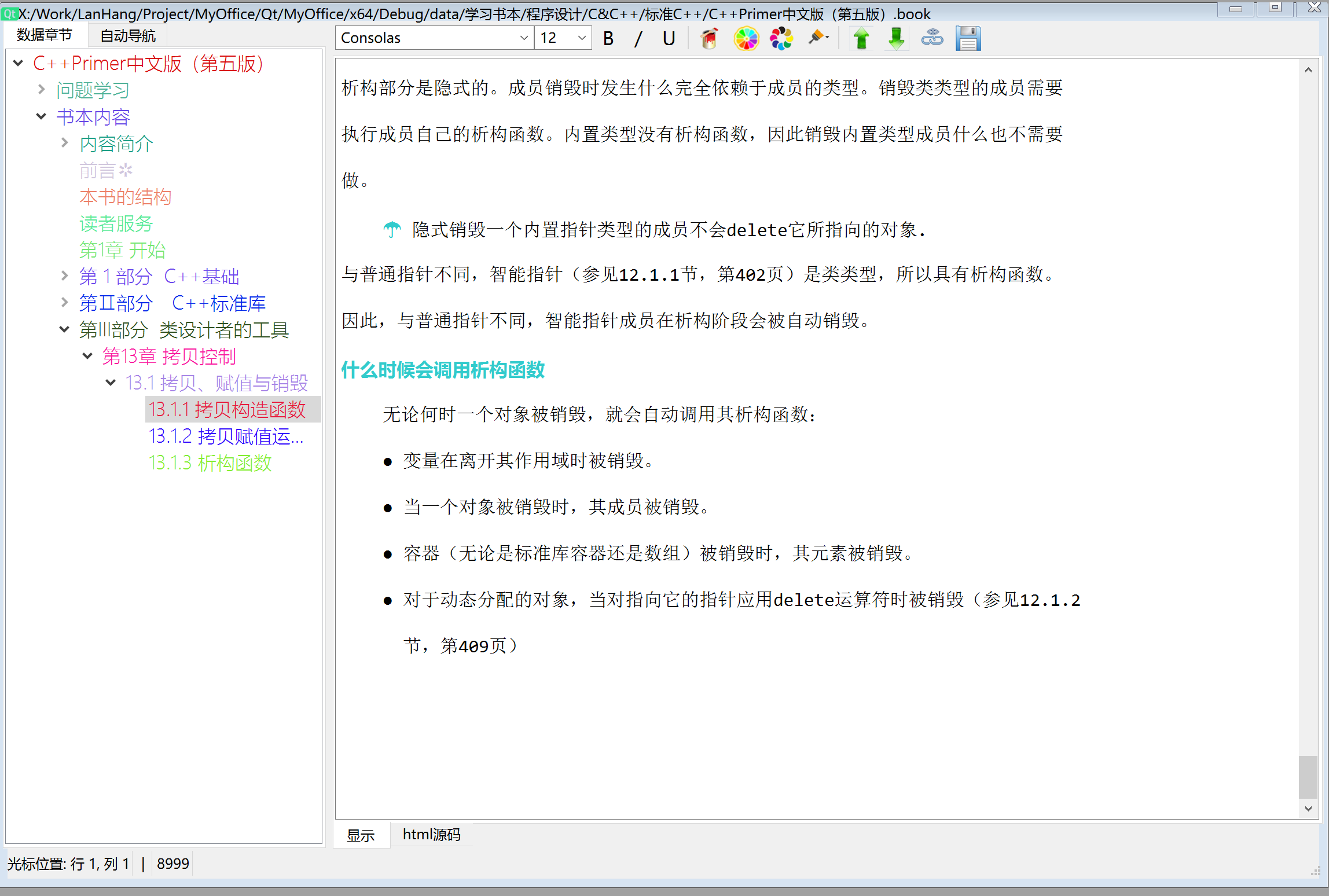Click the red paint bucket icon
The width and height of the screenshot is (1329, 896).
pos(709,39)
